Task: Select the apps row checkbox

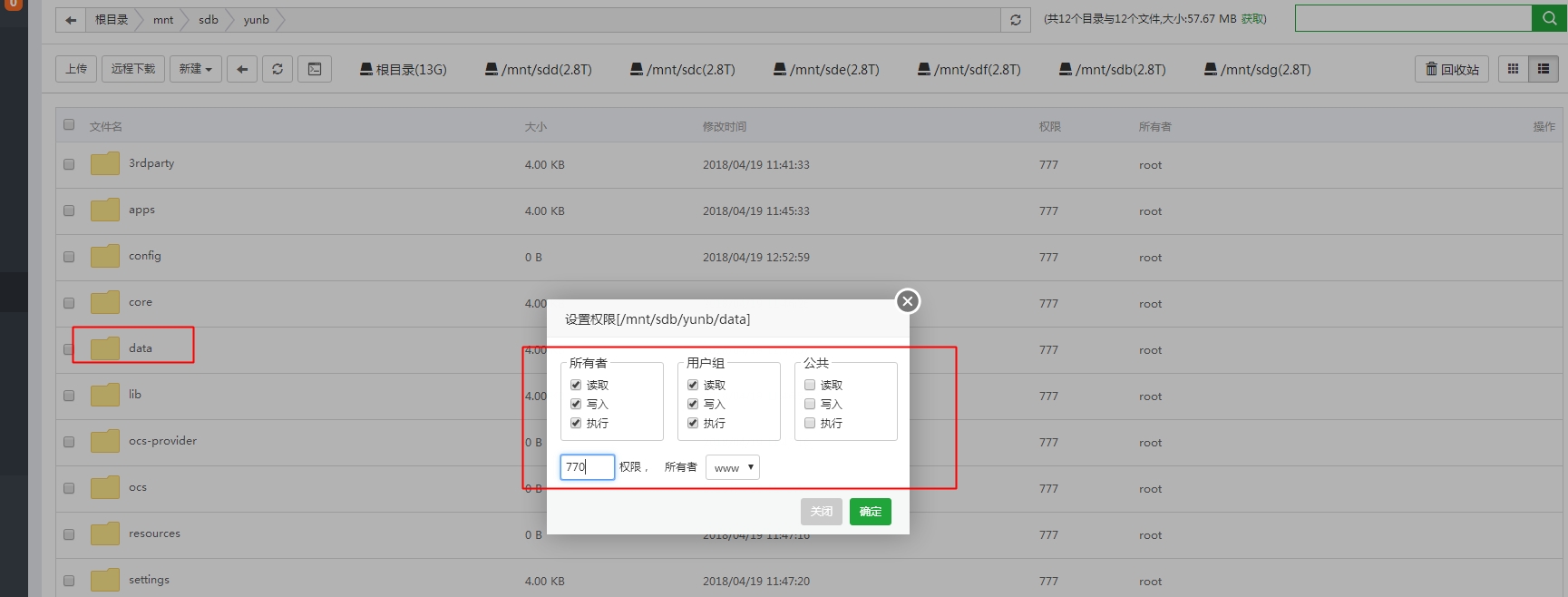Action: coord(69,210)
